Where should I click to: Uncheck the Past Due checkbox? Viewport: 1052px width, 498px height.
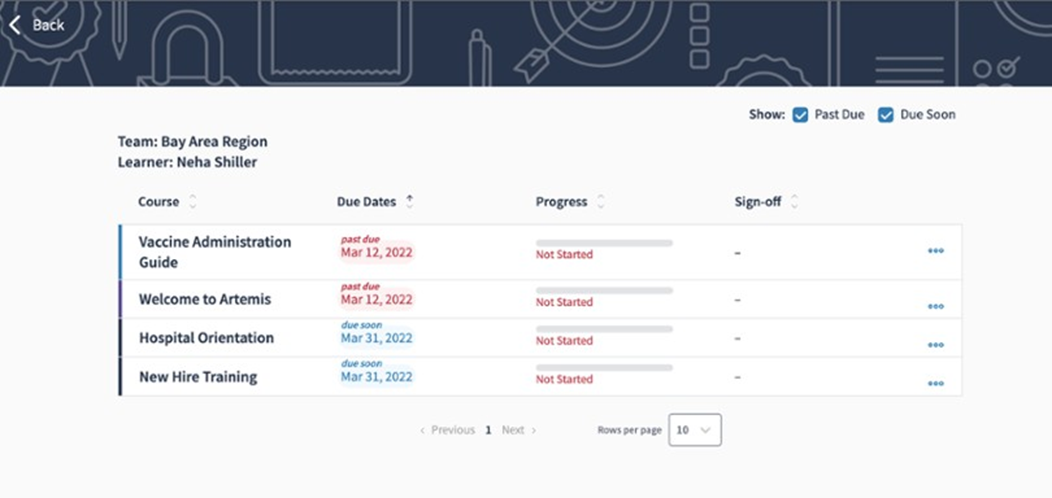[x=800, y=115]
